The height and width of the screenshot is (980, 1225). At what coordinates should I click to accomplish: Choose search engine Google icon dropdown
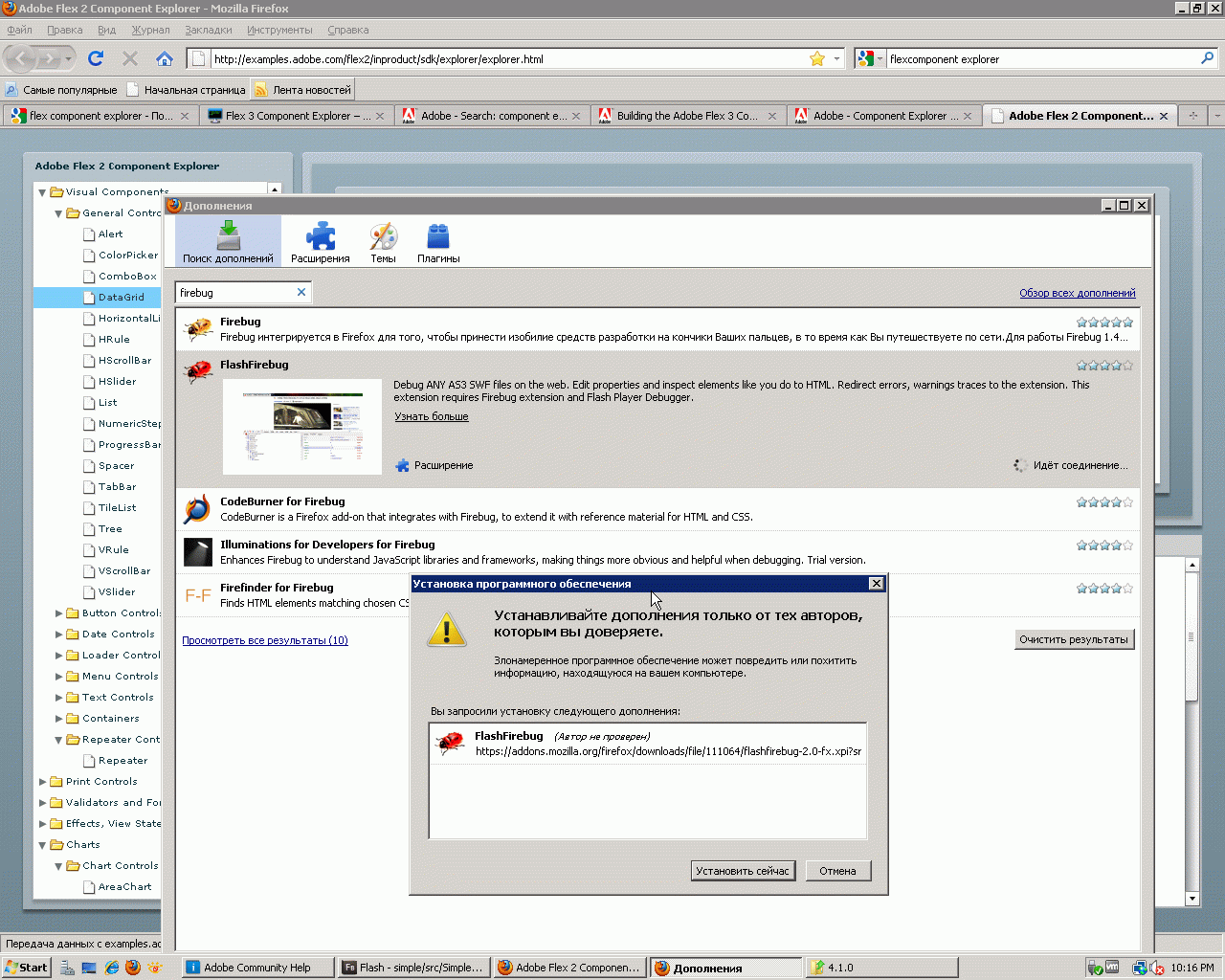[871, 58]
